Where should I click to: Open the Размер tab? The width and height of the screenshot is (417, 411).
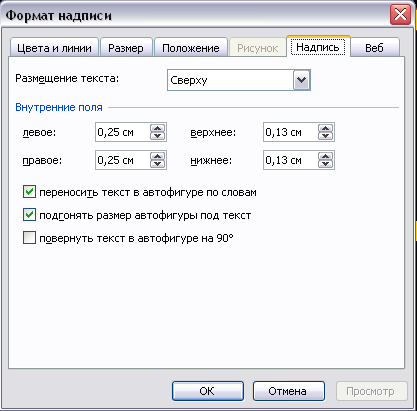[126, 48]
